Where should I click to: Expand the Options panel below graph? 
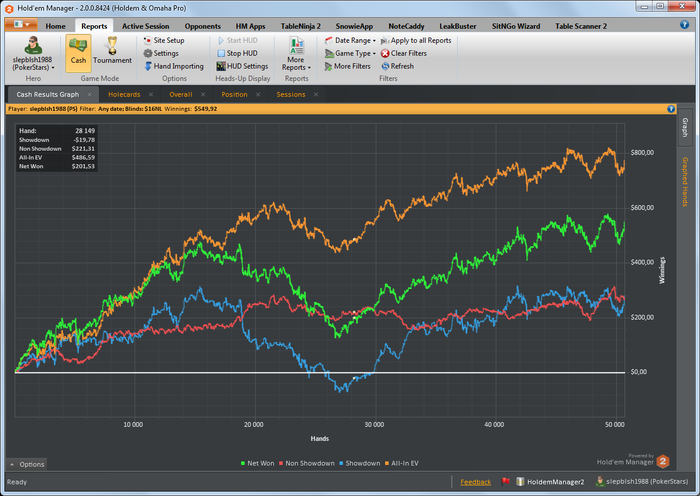tap(27, 464)
